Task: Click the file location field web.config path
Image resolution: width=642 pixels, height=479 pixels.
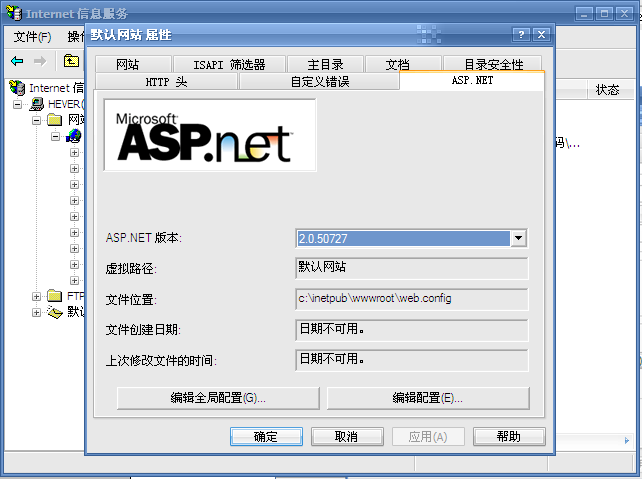Action: (x=411, y=299)
